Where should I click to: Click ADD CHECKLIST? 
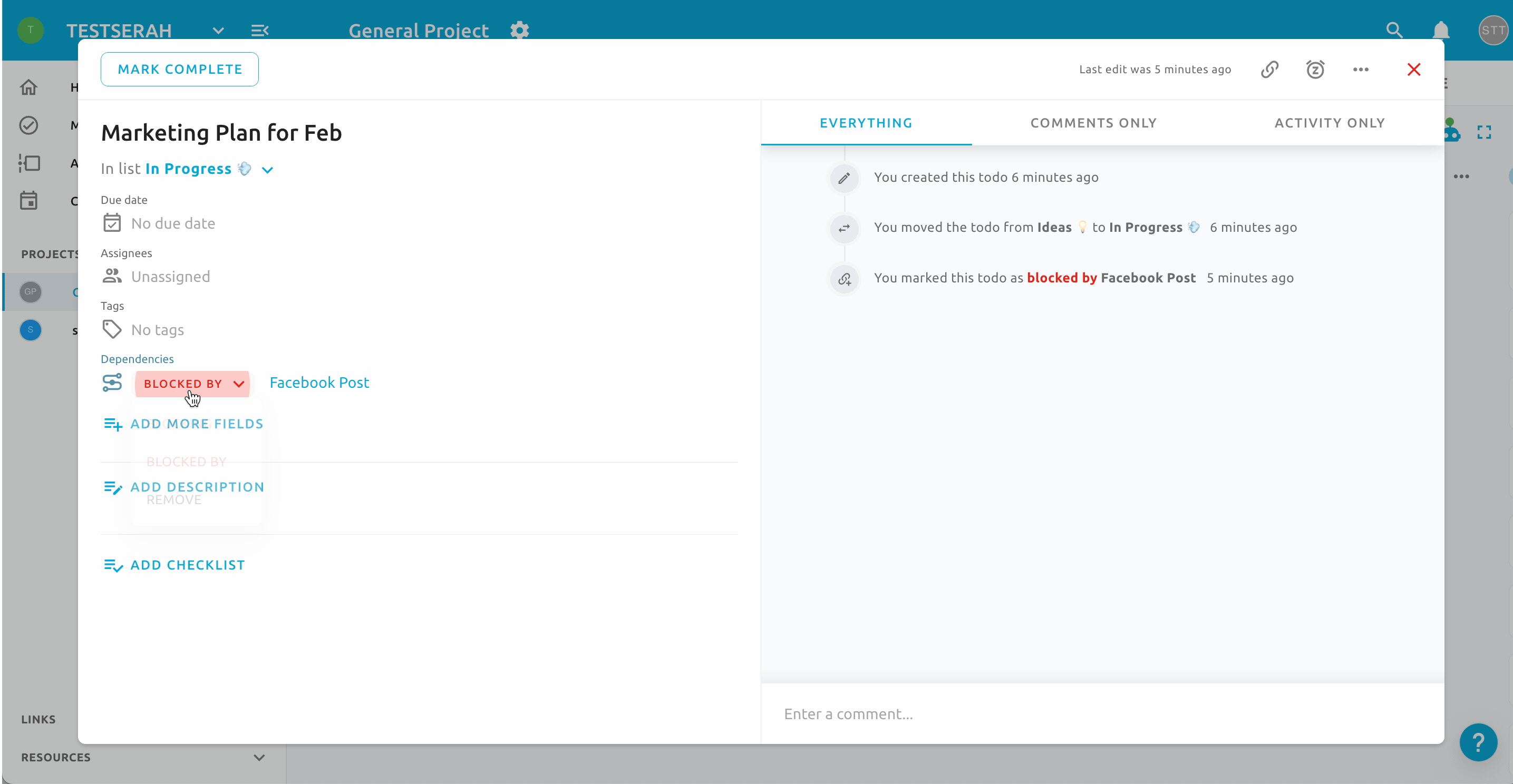pos(174,565)
